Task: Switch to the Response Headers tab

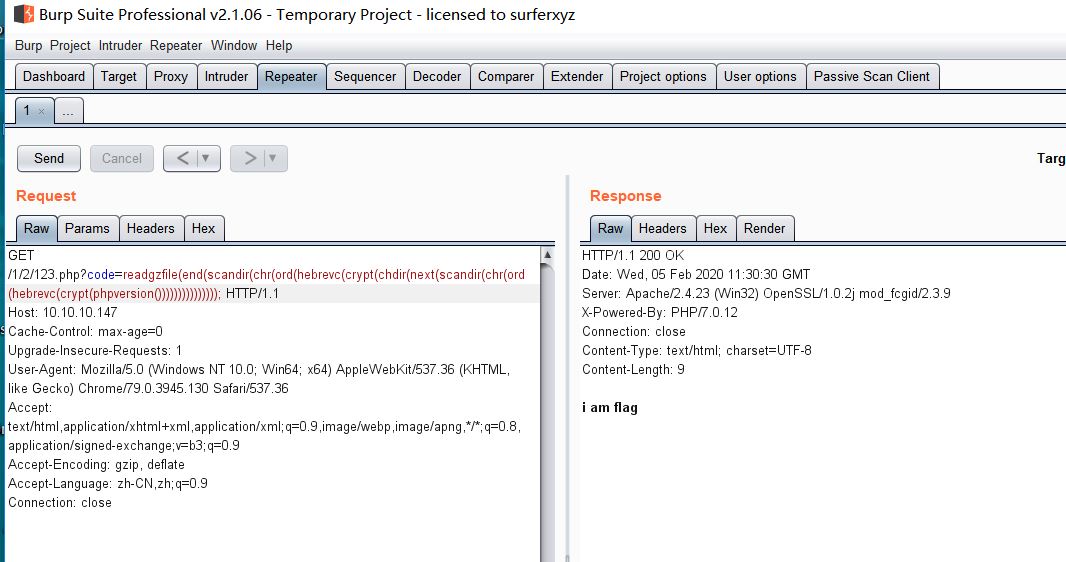Action: pyautogui.click(x=663, y=228)
